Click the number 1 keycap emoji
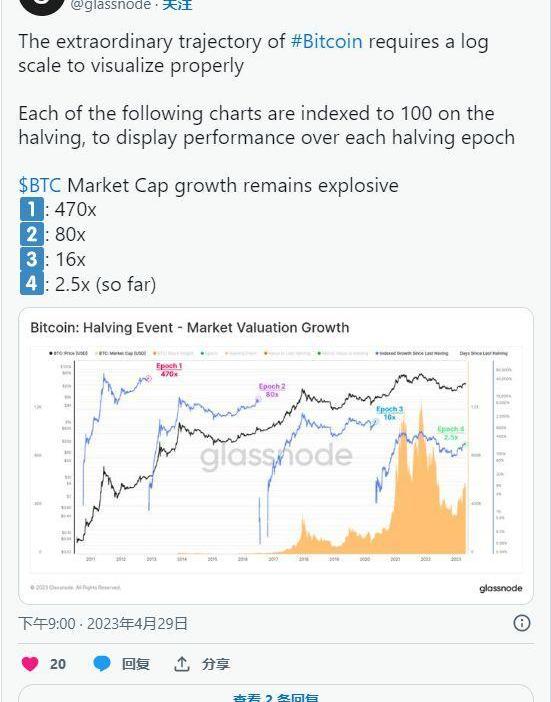Screen dimensions: 551x702 (x=32, y=209)
